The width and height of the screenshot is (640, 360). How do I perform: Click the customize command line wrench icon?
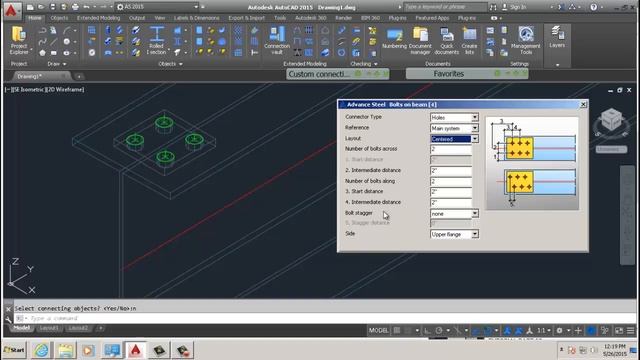click(x=8, y=319)
